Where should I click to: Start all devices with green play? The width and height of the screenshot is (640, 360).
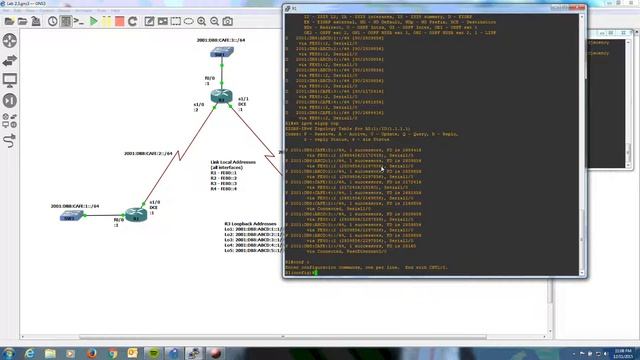click(93, 21)
